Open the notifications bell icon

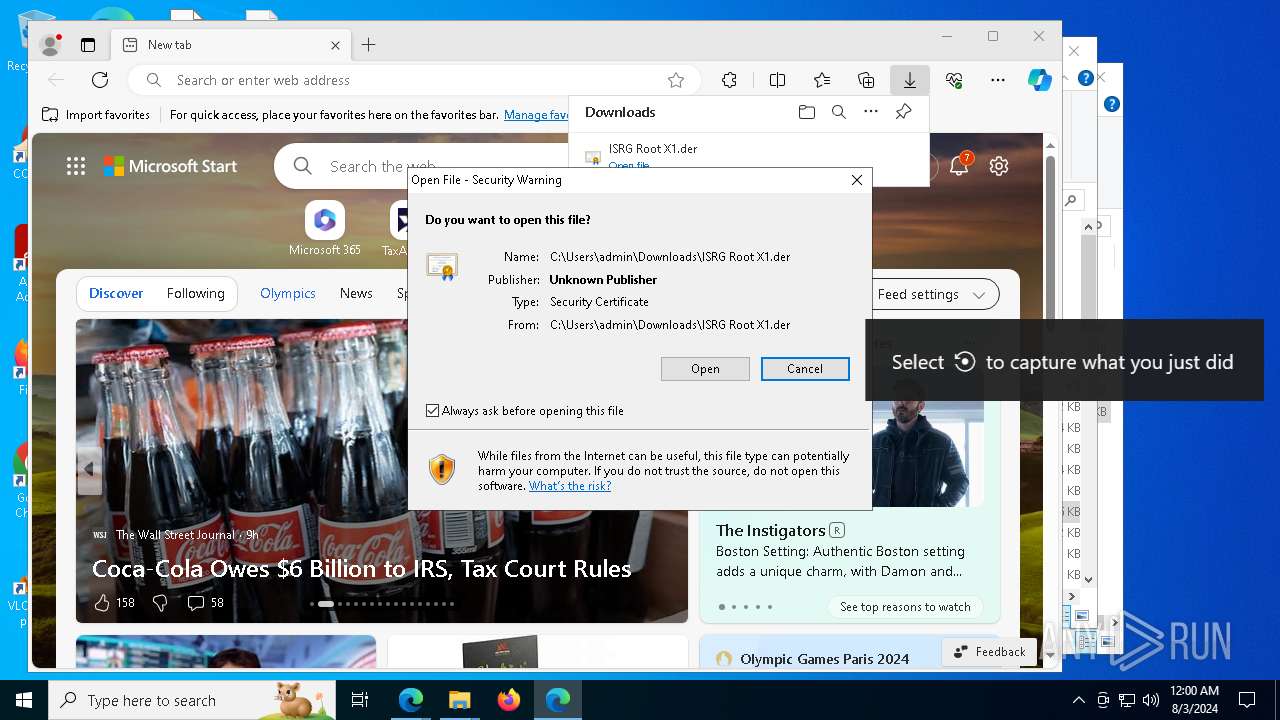pyautogui.click(x=958, y=166)
